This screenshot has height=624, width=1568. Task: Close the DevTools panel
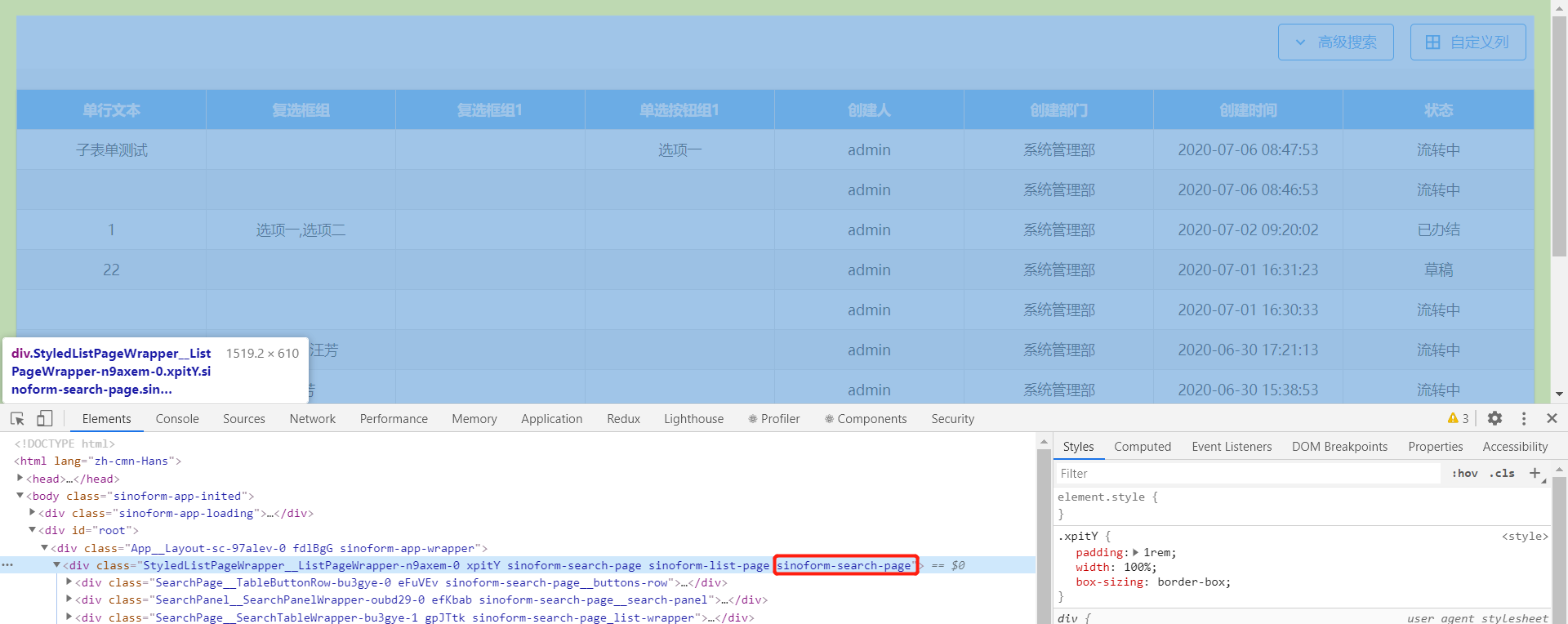(1552, 418)
